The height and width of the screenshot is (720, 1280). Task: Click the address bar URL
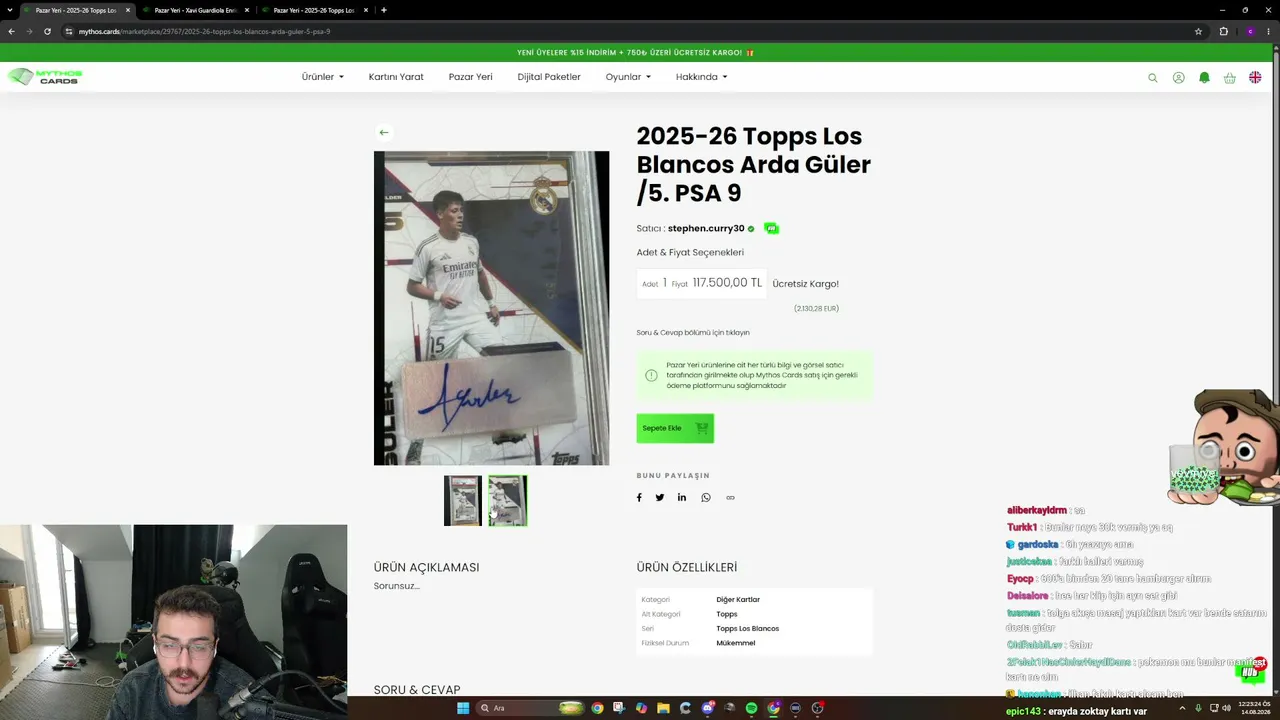[205, 31]
